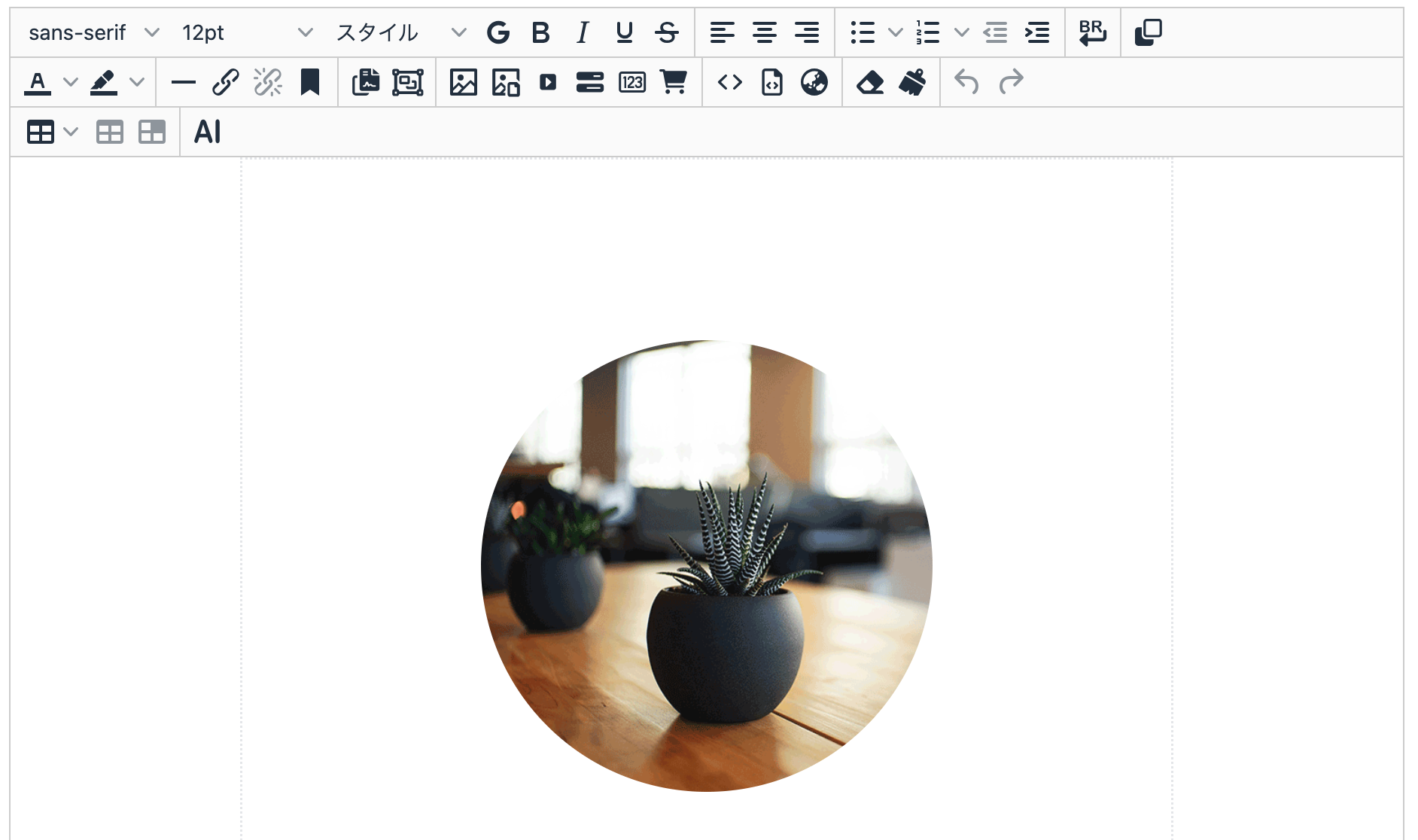Screen dimensions: 1418x840
Task: Apply the highlight background color
Action: pyautogui.click(x=104, y=82)
